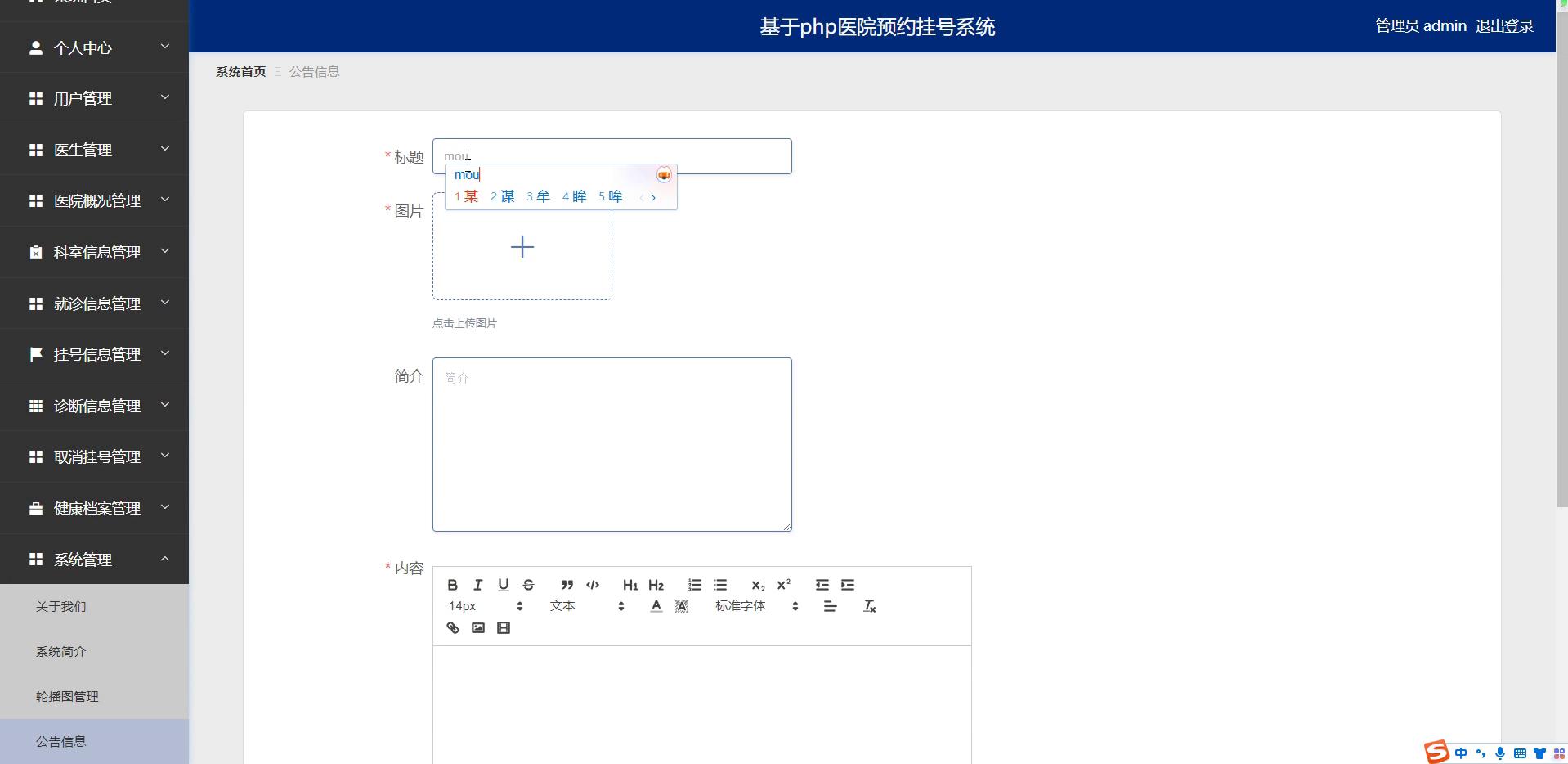Toggle underline formatting in content editor
Viewport: 1568px width, 764px height.
[x=504, y=585]
